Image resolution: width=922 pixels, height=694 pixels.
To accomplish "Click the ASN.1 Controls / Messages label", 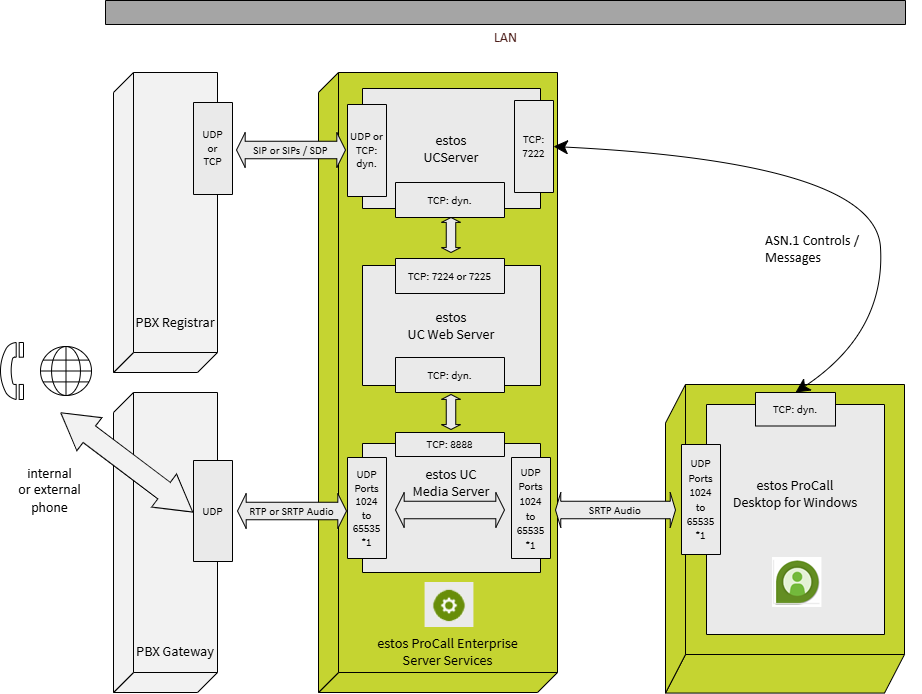I will pos(807,250).
